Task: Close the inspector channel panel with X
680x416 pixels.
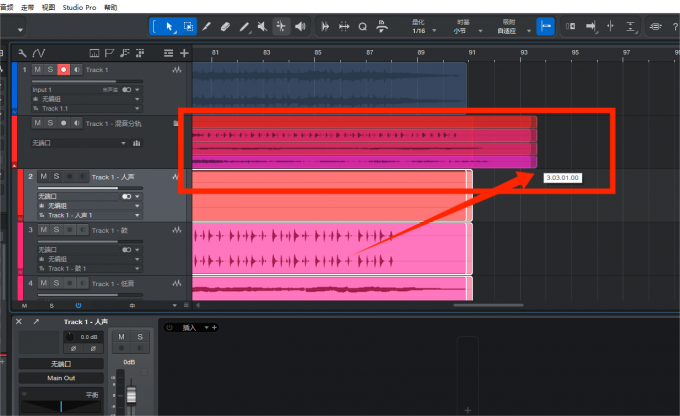Action: (x=19, y=321)
